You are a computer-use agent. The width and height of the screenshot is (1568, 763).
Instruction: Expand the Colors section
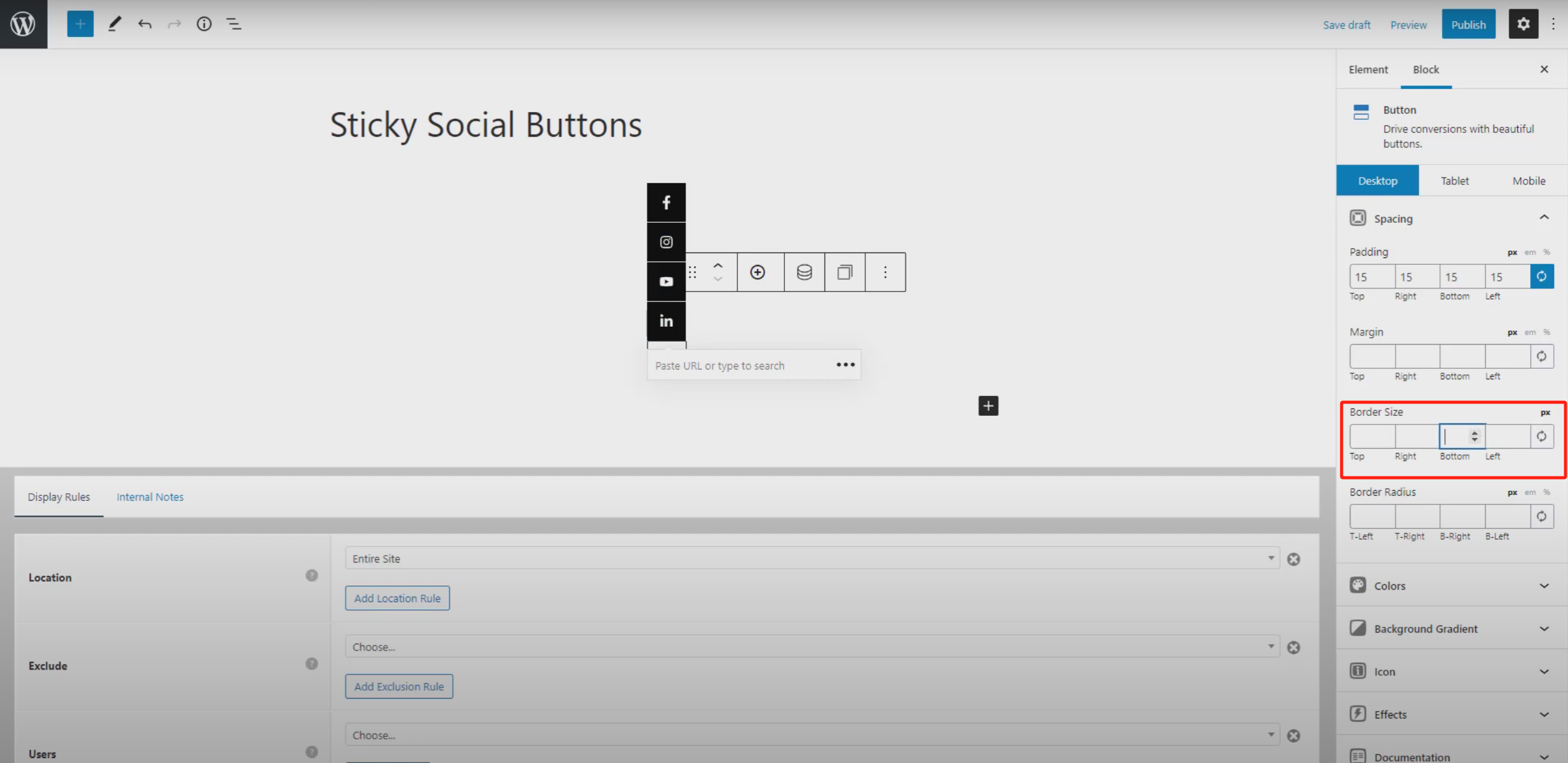pos(1450,585)
